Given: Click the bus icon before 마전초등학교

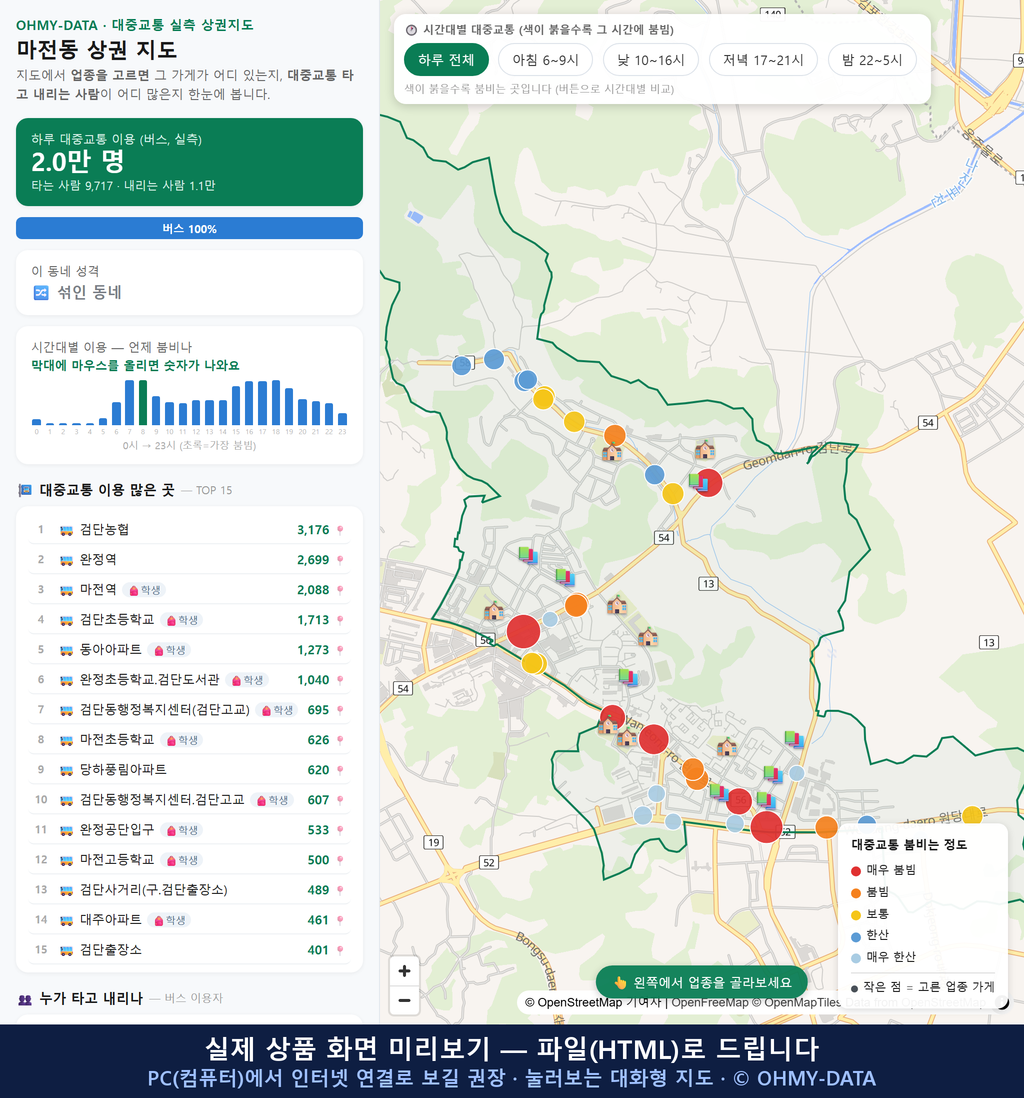Looking at the screenshot, I should pyautogui.click(x=66, y=740).
